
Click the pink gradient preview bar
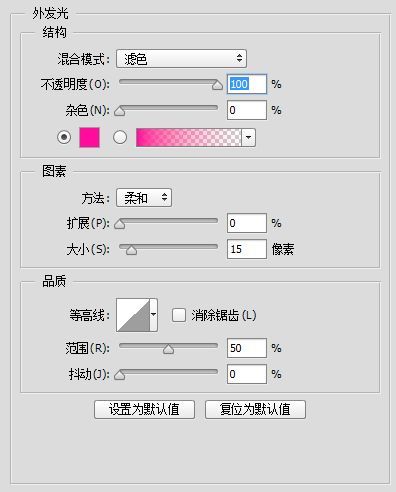pos(189,137)
